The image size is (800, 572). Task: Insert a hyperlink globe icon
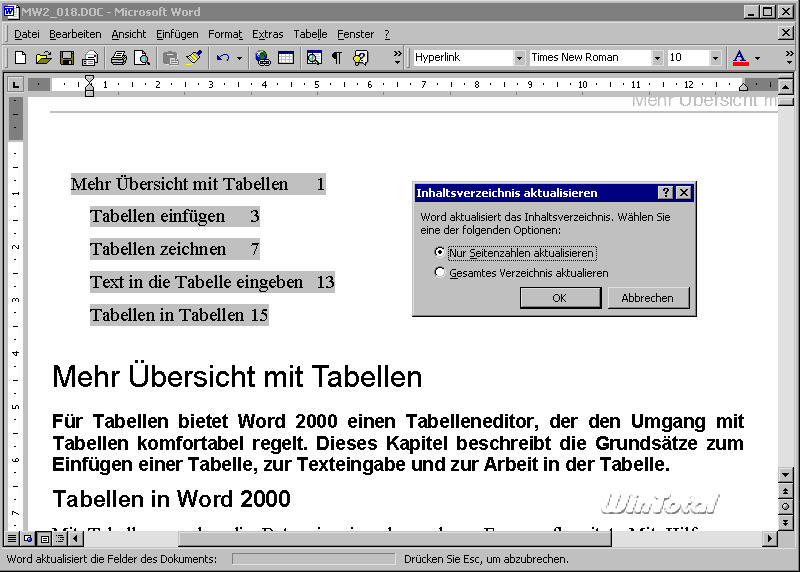pyautogui.click(x=263, y=58)
